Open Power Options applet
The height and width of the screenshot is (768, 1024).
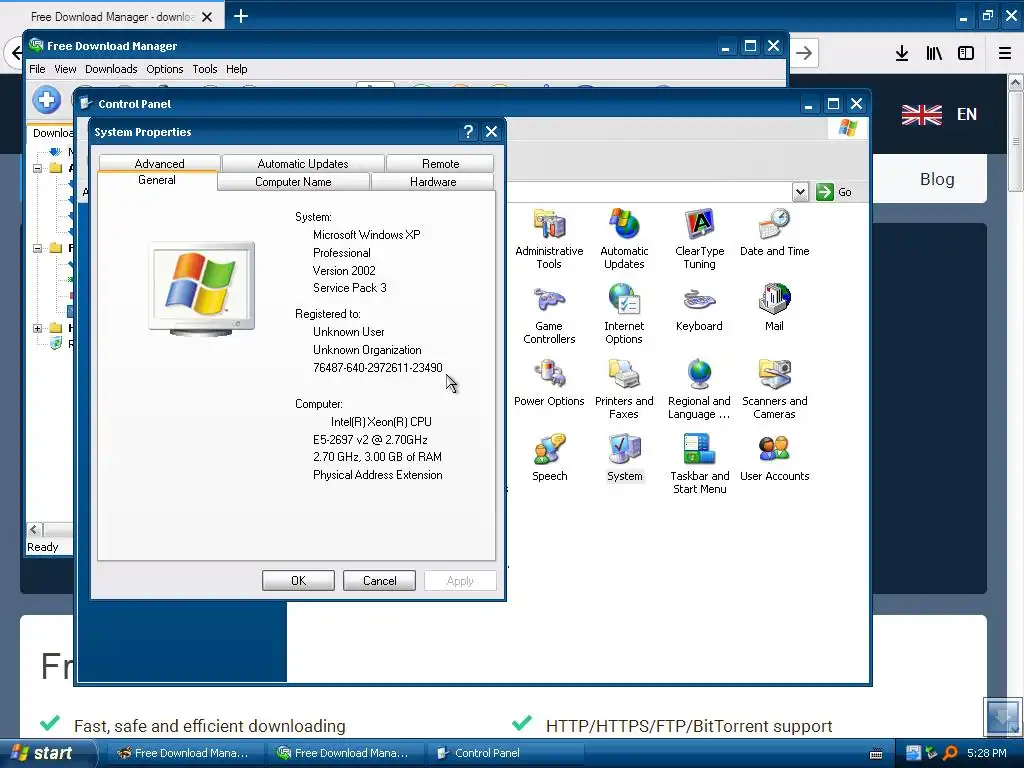(549, 383)
